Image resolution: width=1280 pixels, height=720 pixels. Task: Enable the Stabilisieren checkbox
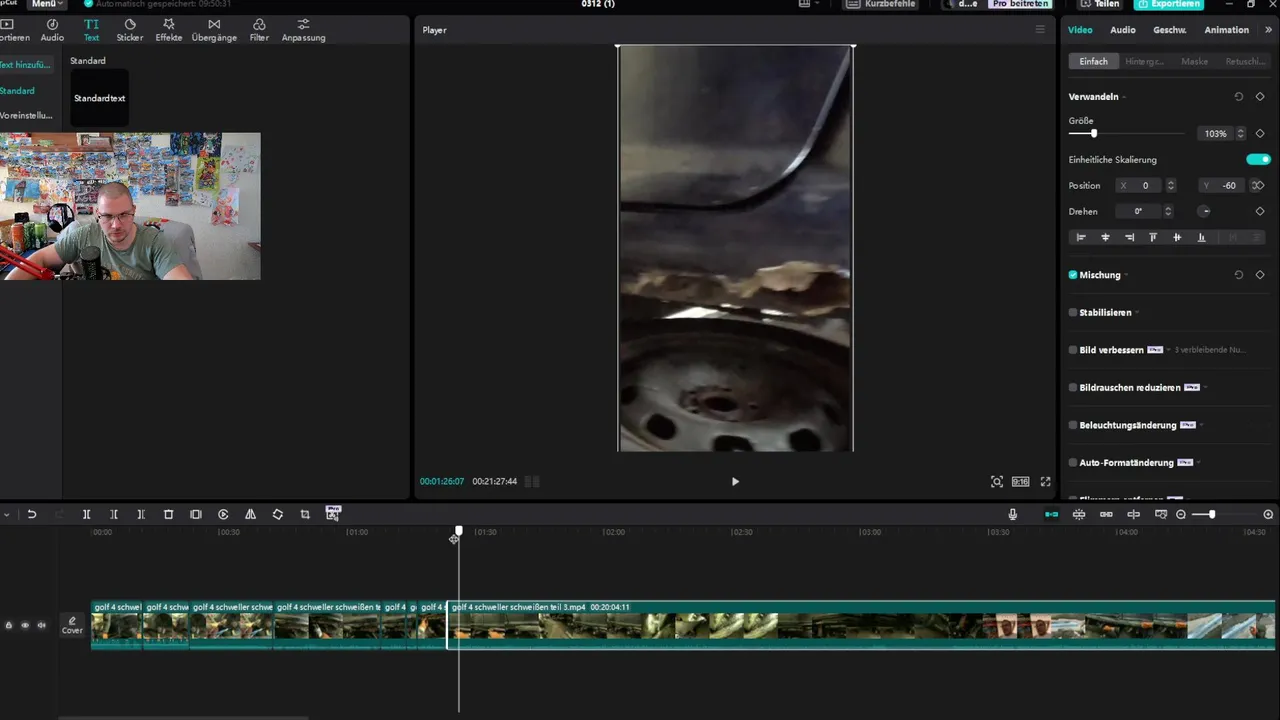click(1073, 312)
